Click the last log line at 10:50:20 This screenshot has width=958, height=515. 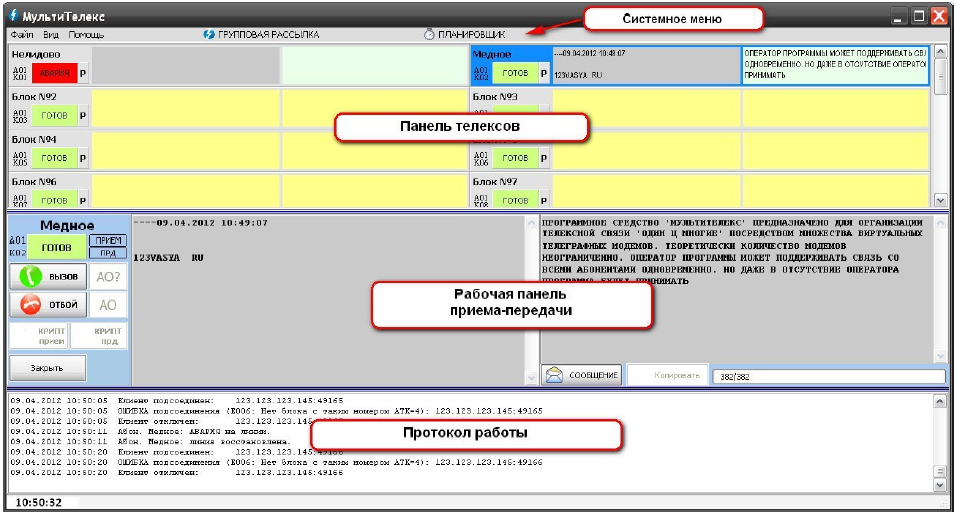177,472
